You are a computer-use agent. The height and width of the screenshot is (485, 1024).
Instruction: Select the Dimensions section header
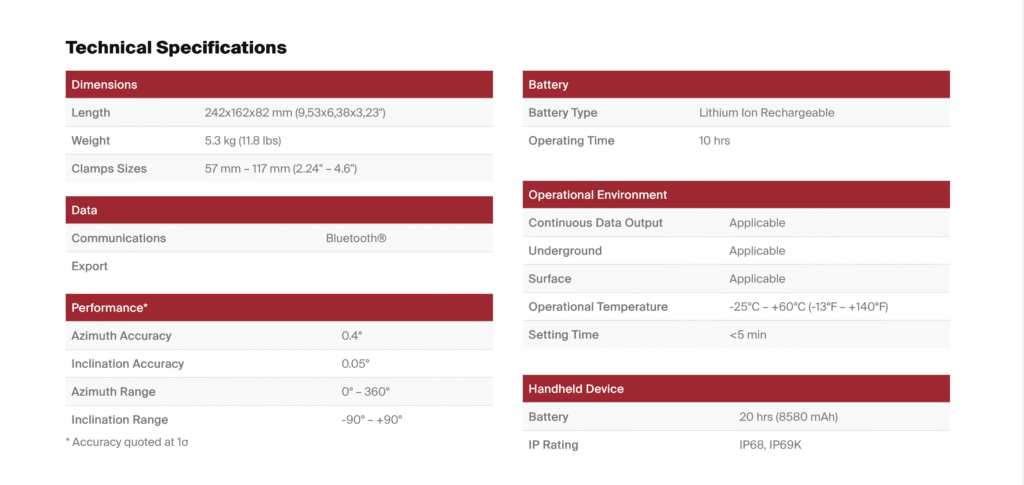[x=104, y=85]
